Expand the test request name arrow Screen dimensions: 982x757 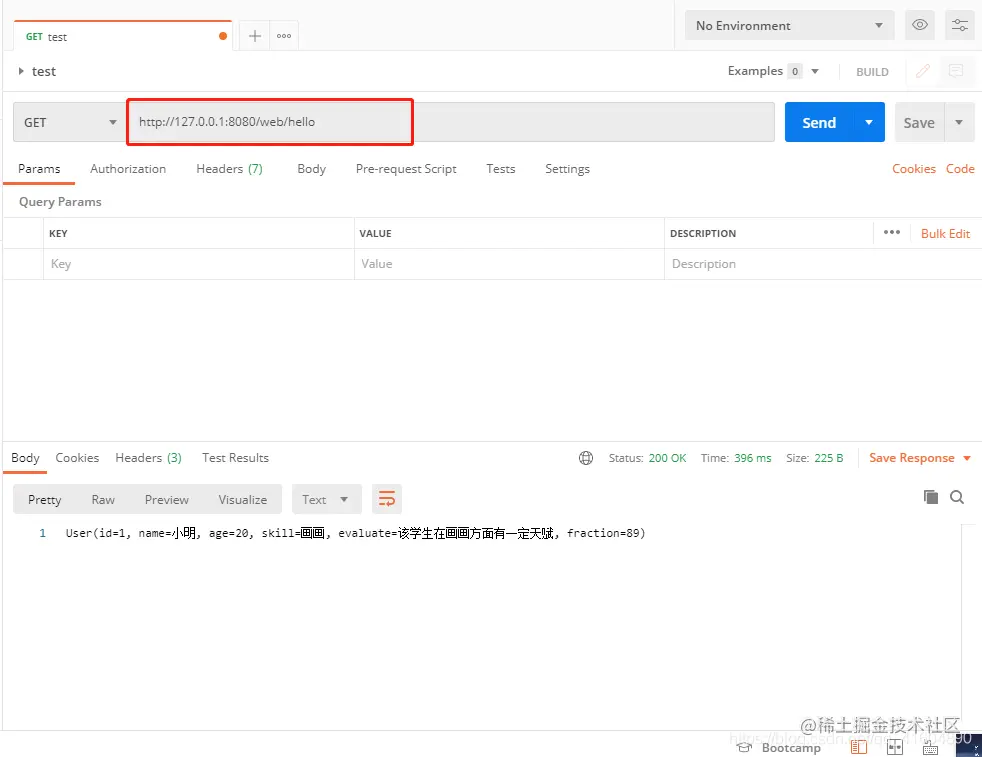21,71
